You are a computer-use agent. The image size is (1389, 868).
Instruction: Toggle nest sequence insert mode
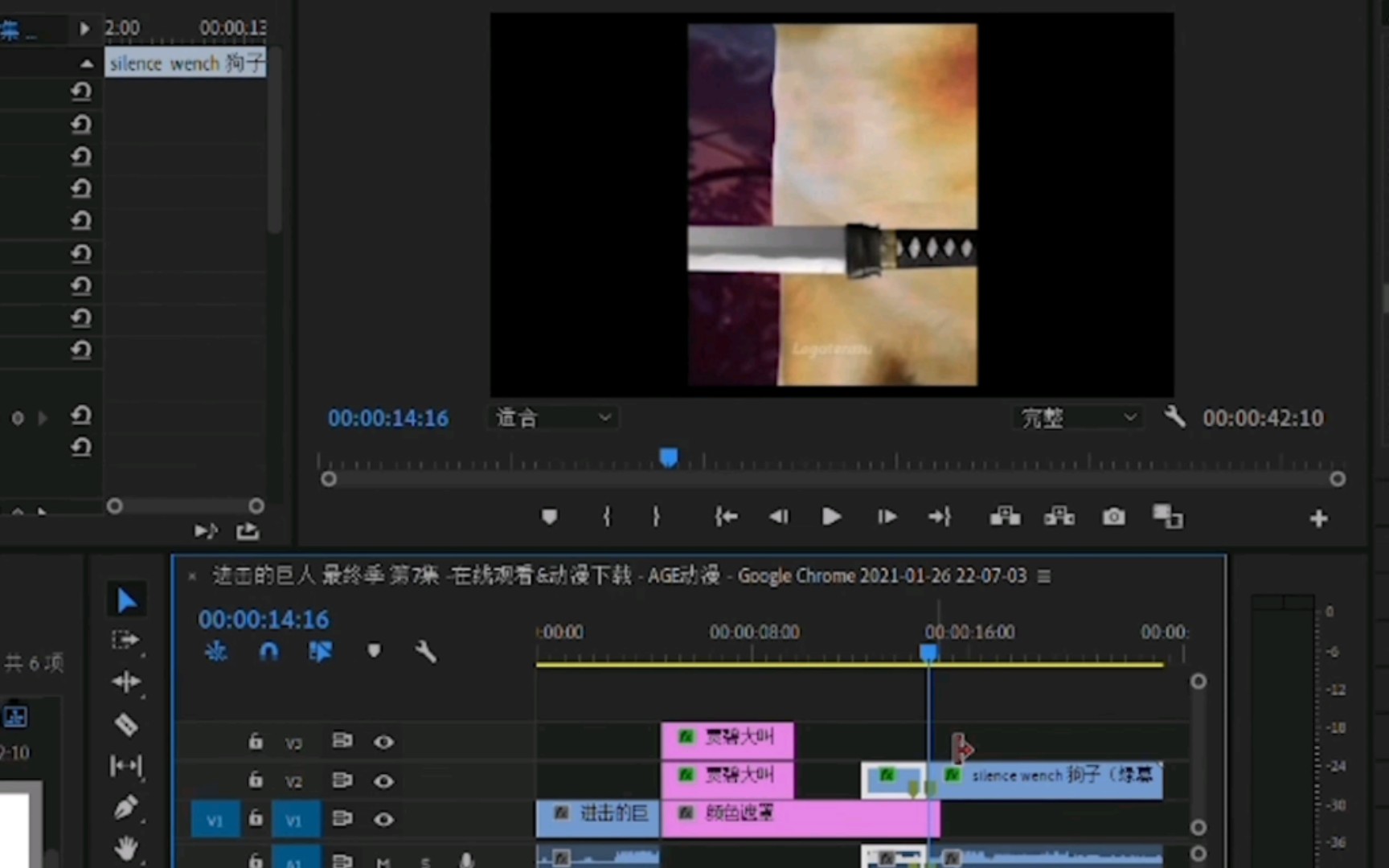click(215, 651)
